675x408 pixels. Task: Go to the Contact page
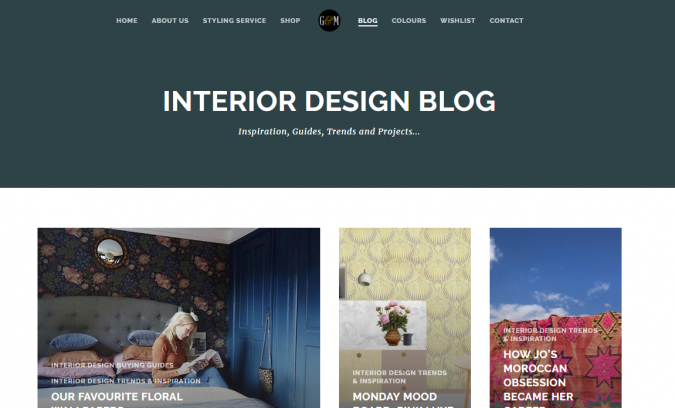(506, 21)
